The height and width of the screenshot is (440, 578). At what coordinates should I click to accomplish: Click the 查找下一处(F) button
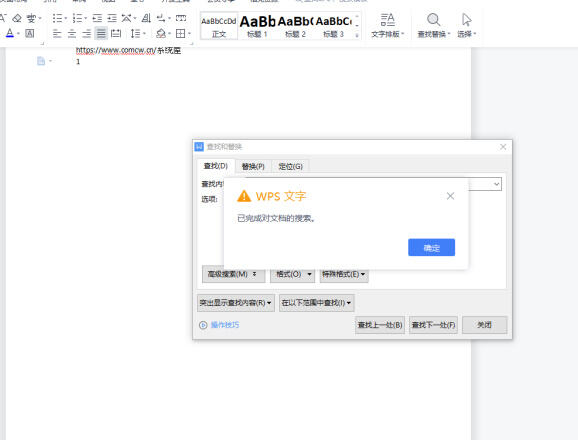point(434,325)
